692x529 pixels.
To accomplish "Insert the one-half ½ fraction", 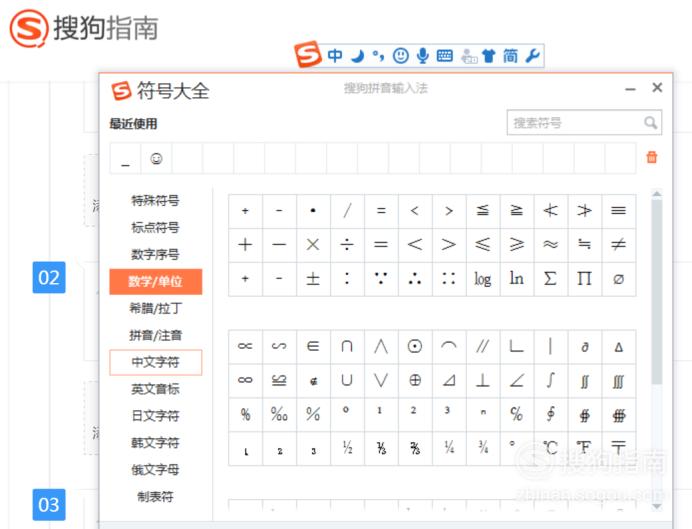I will click(x=347, y=448).
